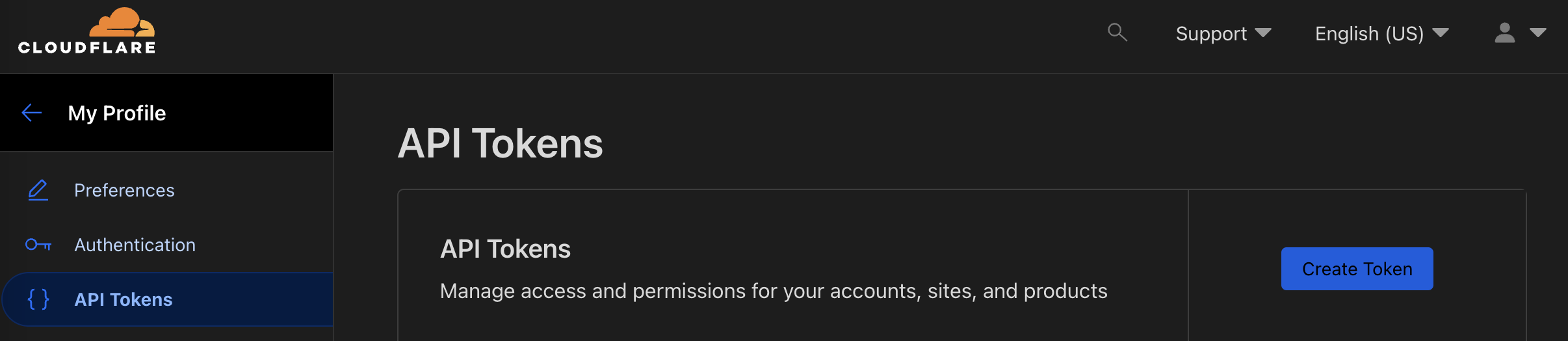
Task: Open search with magnifying glass icon
Action: 1117,32
